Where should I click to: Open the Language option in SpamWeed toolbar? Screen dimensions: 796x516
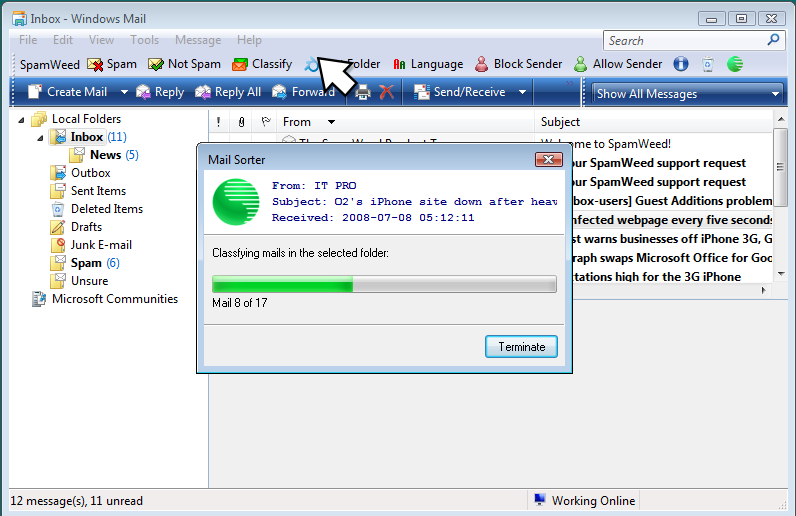[428, 64]
